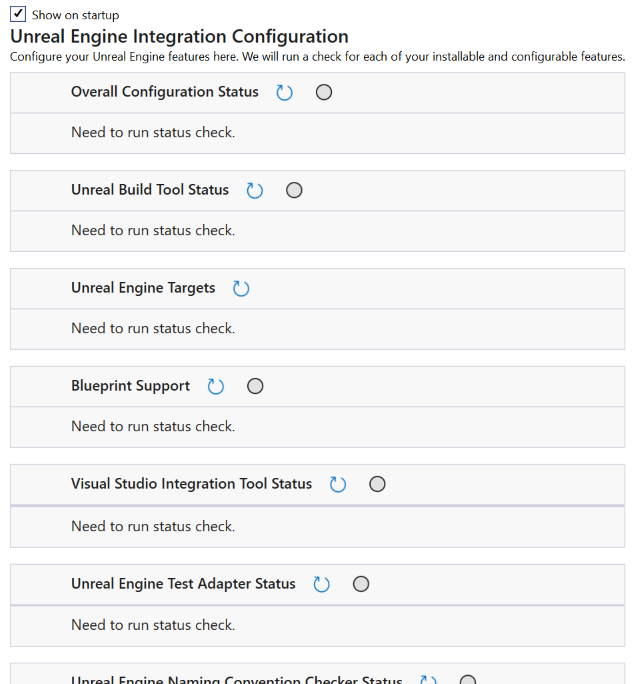Refresh the Unreal Engine Targets check
Screen dimensions: 634x684
(241, 288)
